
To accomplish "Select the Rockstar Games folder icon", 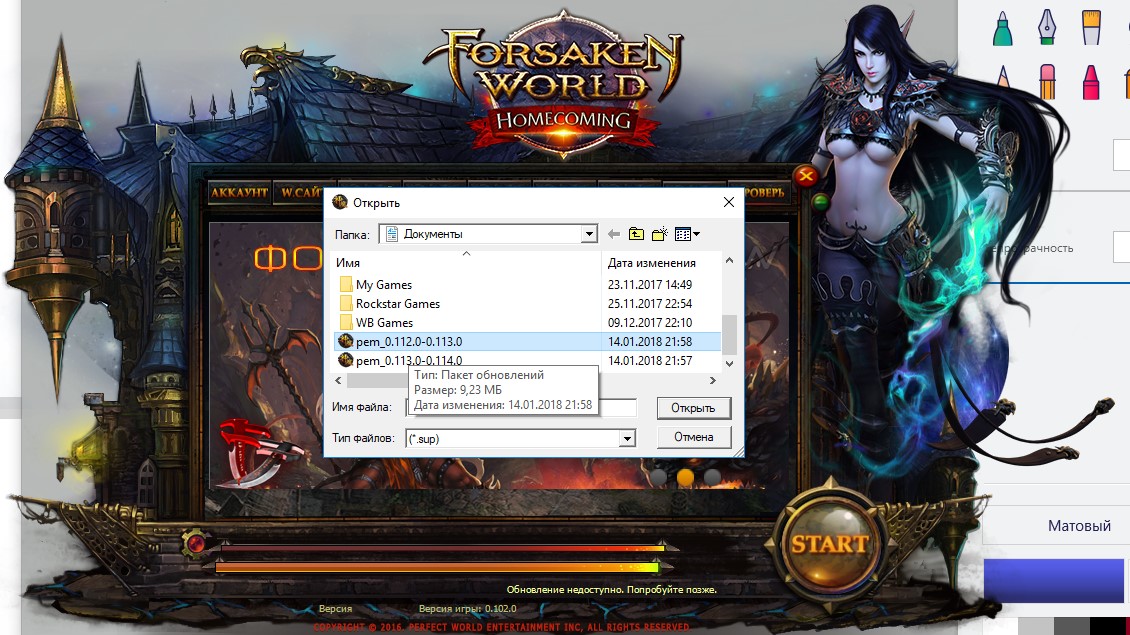I will [346, 303].
